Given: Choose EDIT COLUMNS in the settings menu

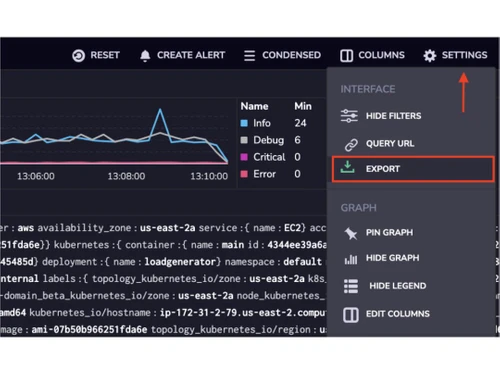Looking at the screenshot, I should pyautogui.click(x=398, y=314).
